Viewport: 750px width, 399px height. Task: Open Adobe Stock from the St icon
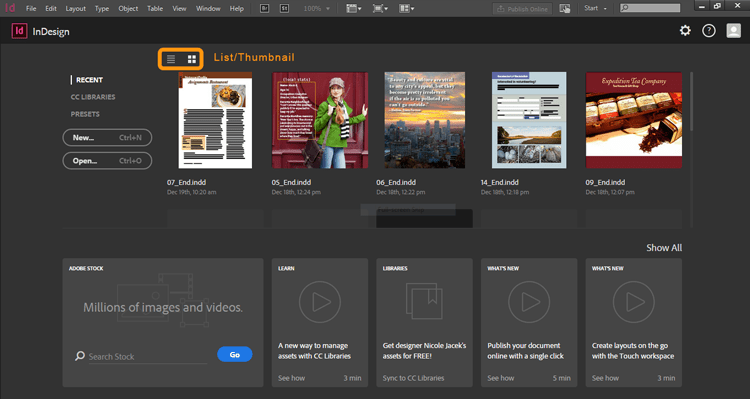pos(284,9)
